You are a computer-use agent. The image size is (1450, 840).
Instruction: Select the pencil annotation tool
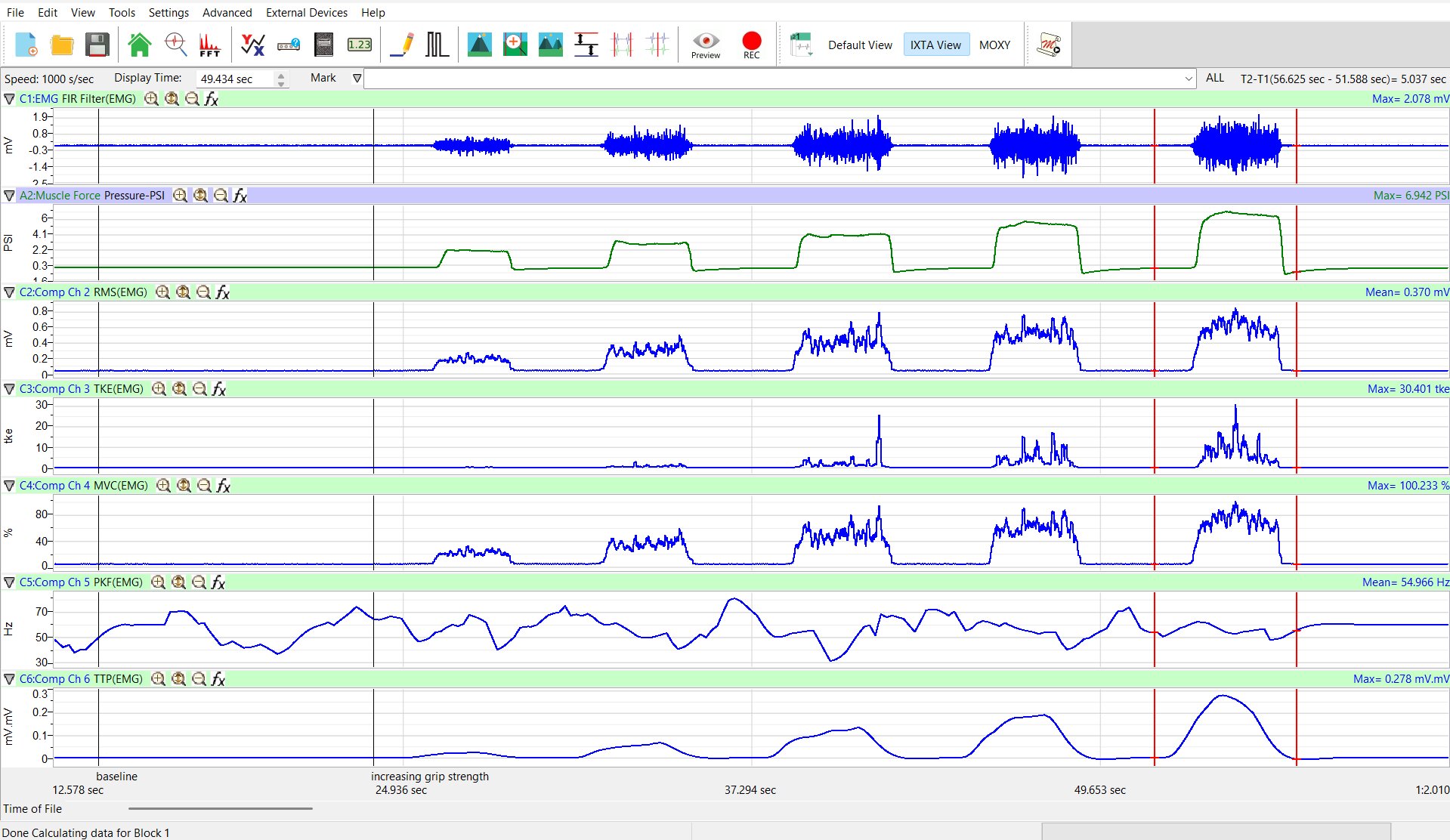click(403, 45)
